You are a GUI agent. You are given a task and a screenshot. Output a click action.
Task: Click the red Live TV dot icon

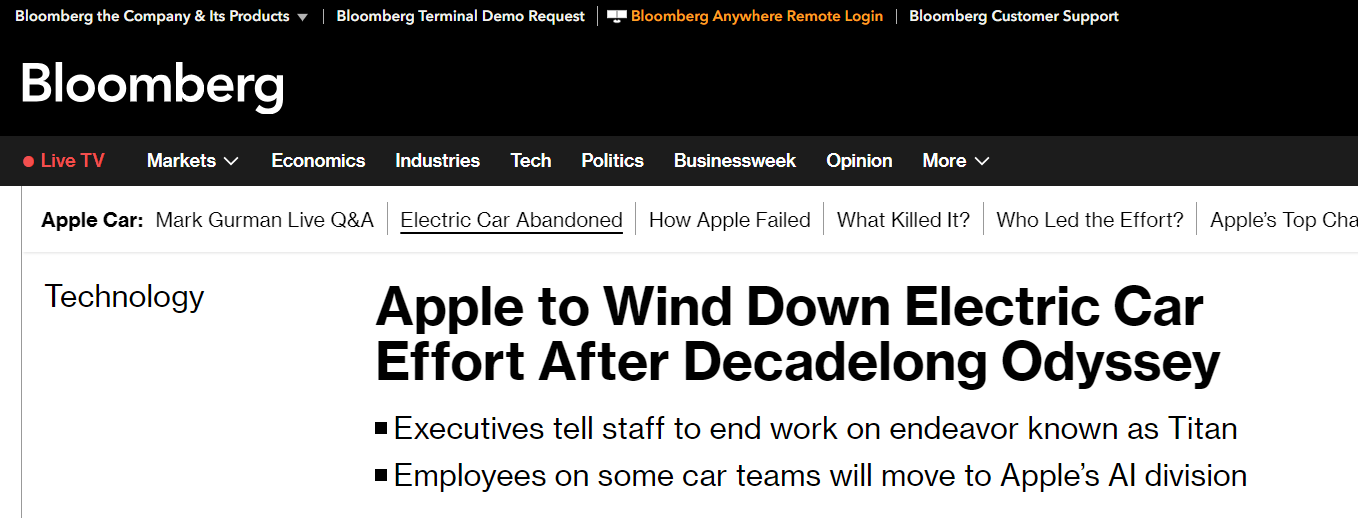(x=28, y=161)
